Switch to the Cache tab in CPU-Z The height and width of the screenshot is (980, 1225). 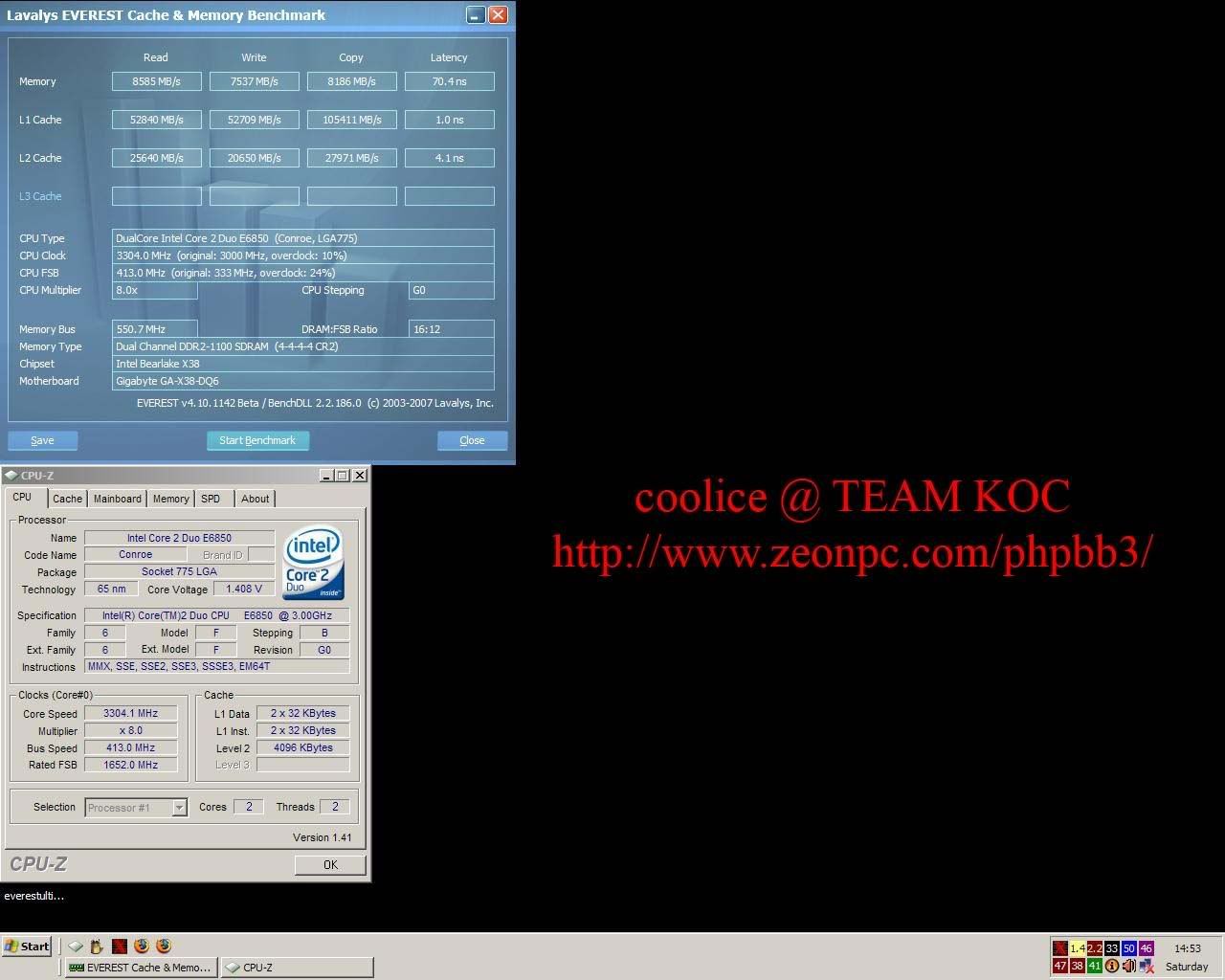67,499
